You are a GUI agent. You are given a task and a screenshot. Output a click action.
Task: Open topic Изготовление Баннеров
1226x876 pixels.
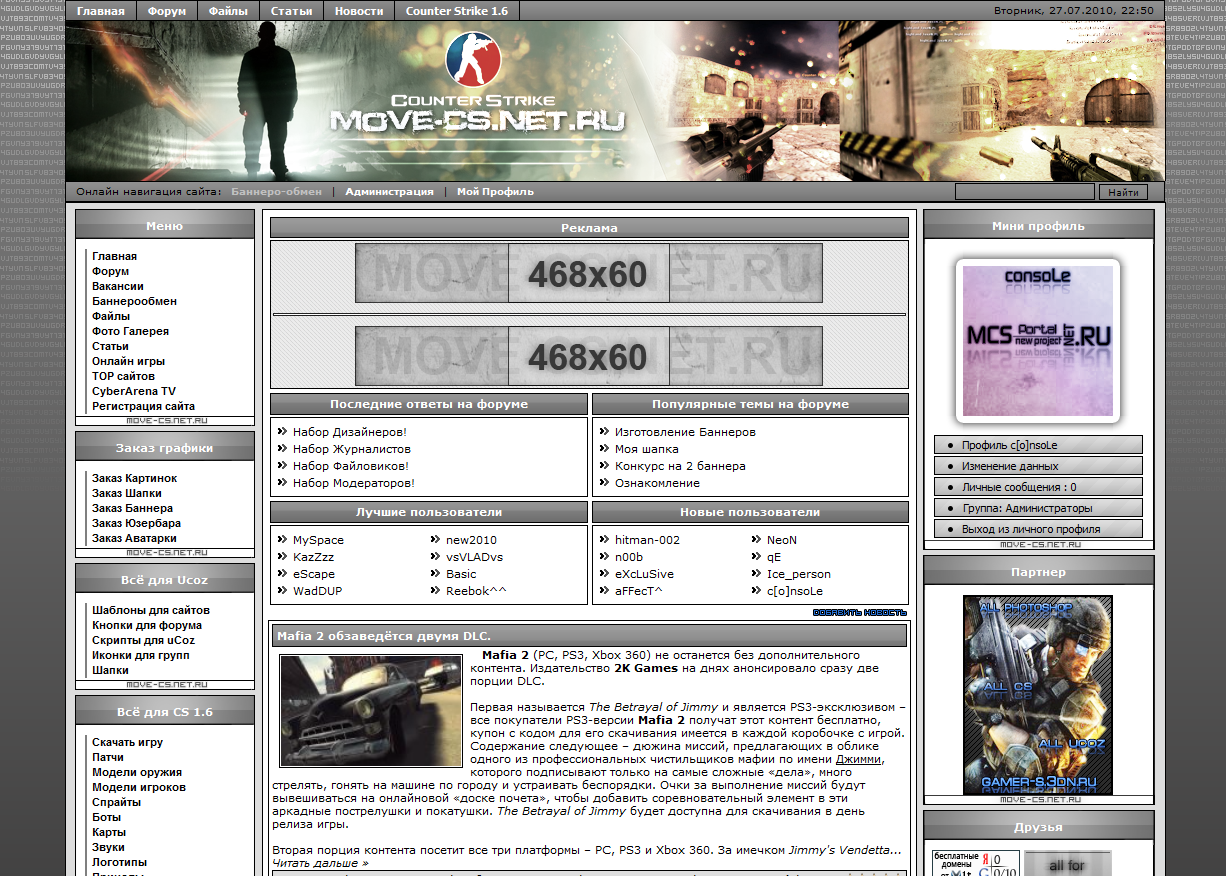[x=685, y=432]
